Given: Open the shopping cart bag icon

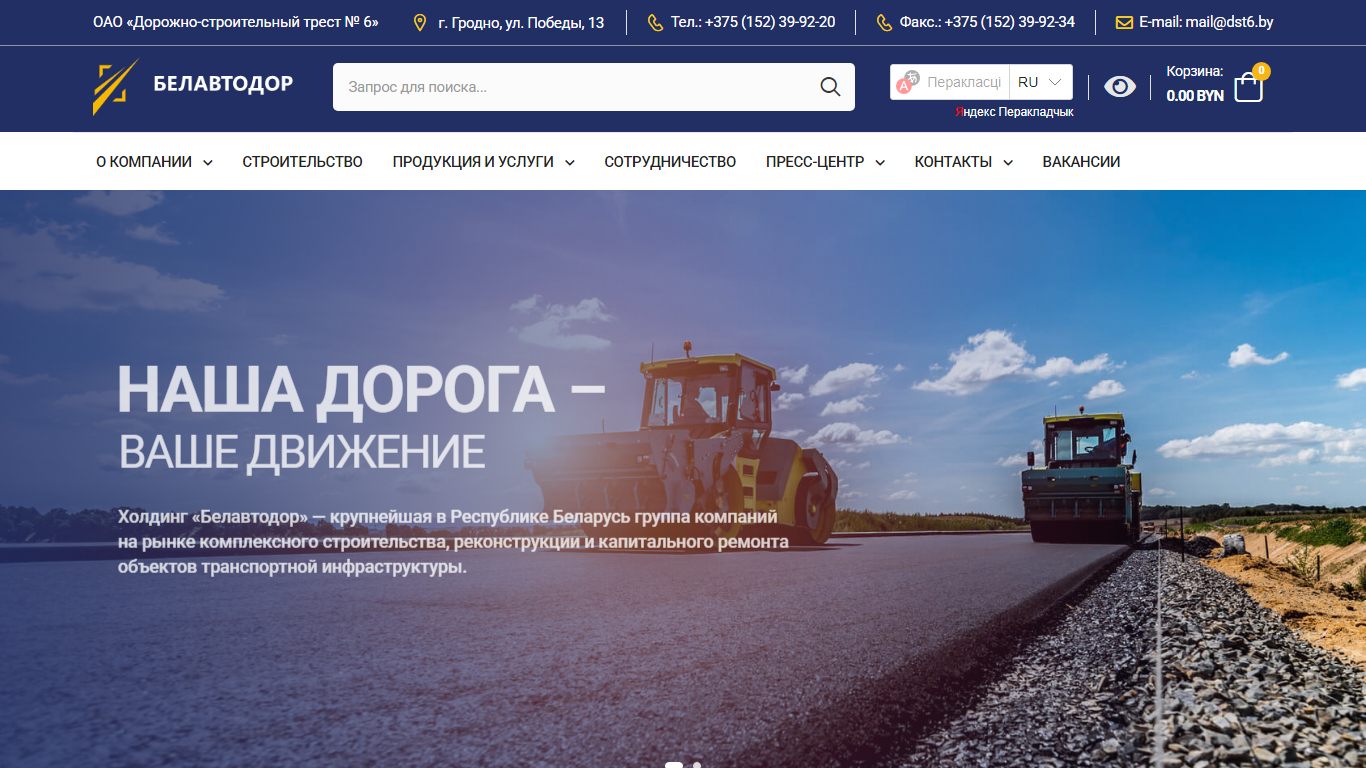Looking at the screenshot, I should [x=1248, y=88].
